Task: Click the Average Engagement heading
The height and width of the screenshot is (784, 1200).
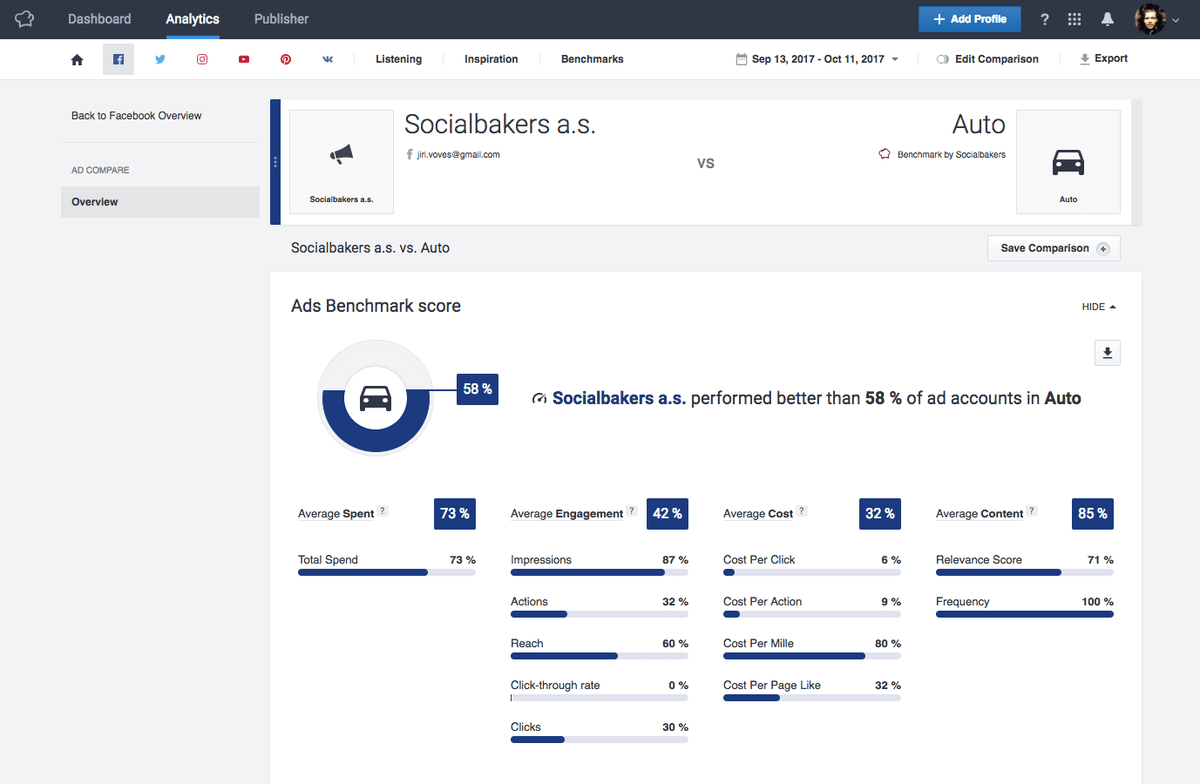Action: click(567, 514)
